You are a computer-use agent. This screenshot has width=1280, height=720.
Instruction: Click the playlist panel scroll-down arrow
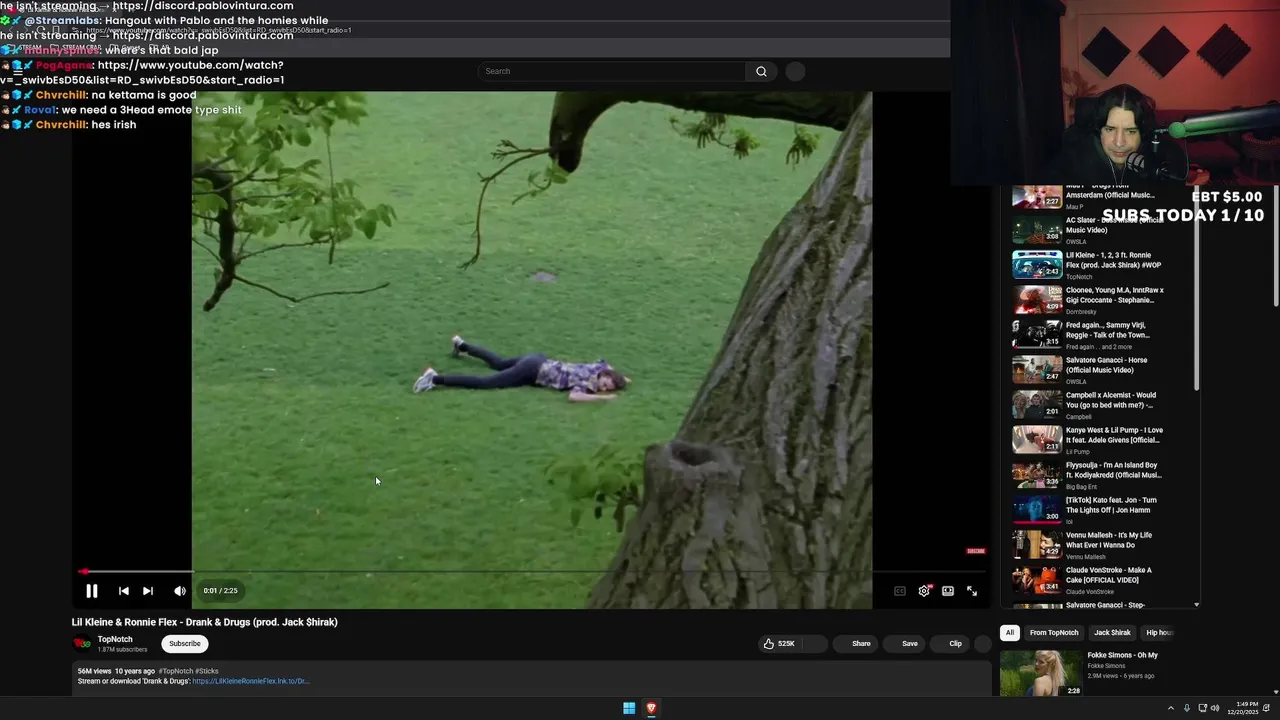[x=1196, y=604]
